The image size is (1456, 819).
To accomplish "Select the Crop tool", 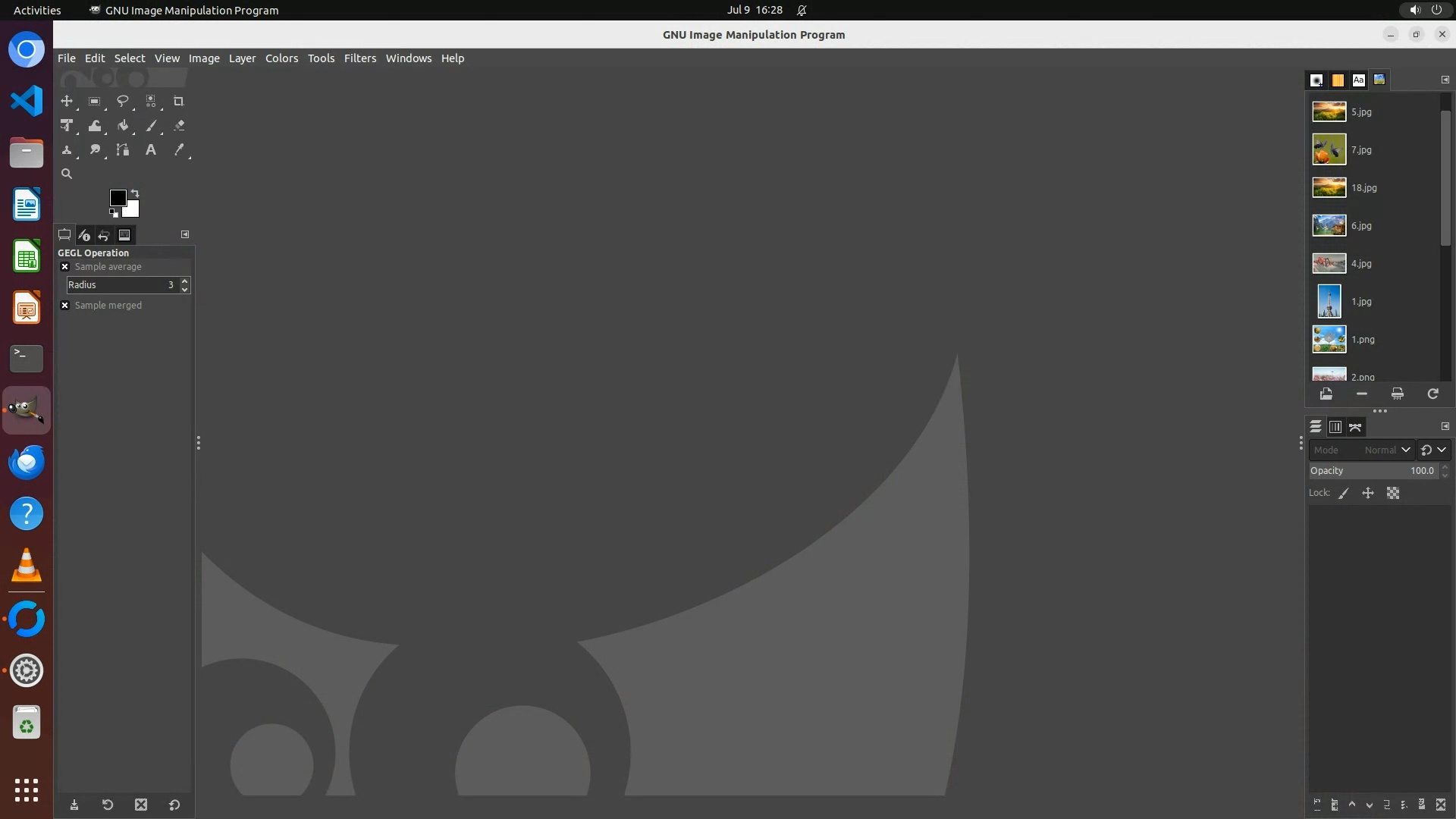I will tap(179, 101).
